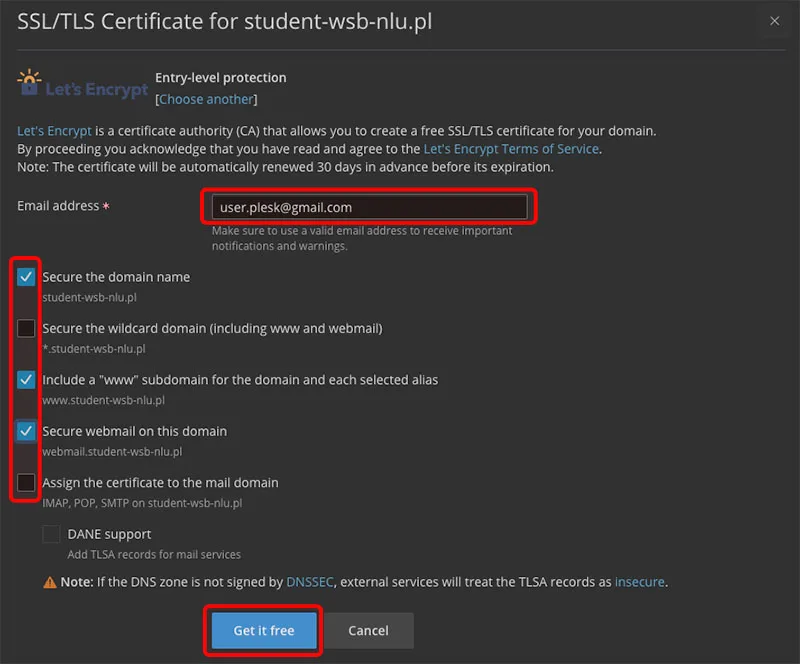Image resolution: width=800 pixels, height=664 pixels.
Task: Click the www.student-wsb-nlu.pl text
Action: 104,400
